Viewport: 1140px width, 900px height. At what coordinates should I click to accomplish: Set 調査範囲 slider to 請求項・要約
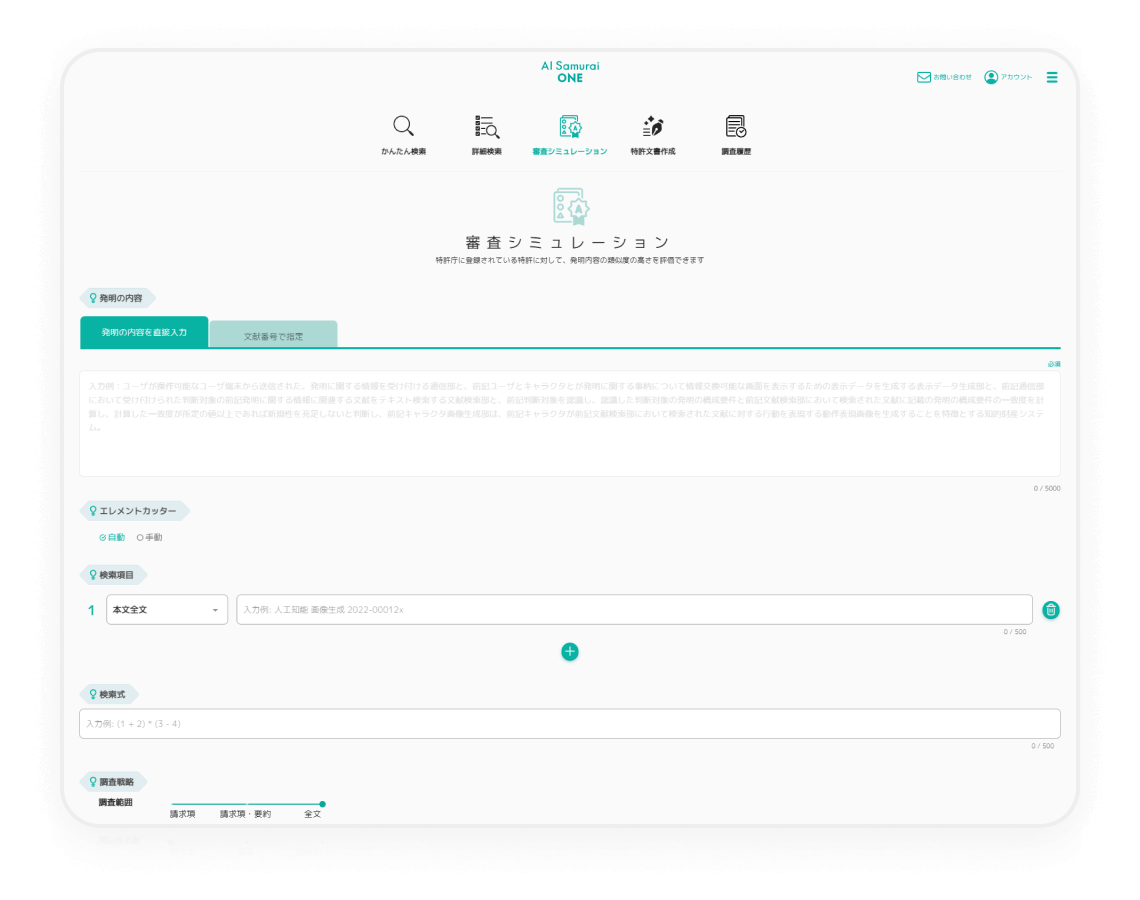pos(246,804)
